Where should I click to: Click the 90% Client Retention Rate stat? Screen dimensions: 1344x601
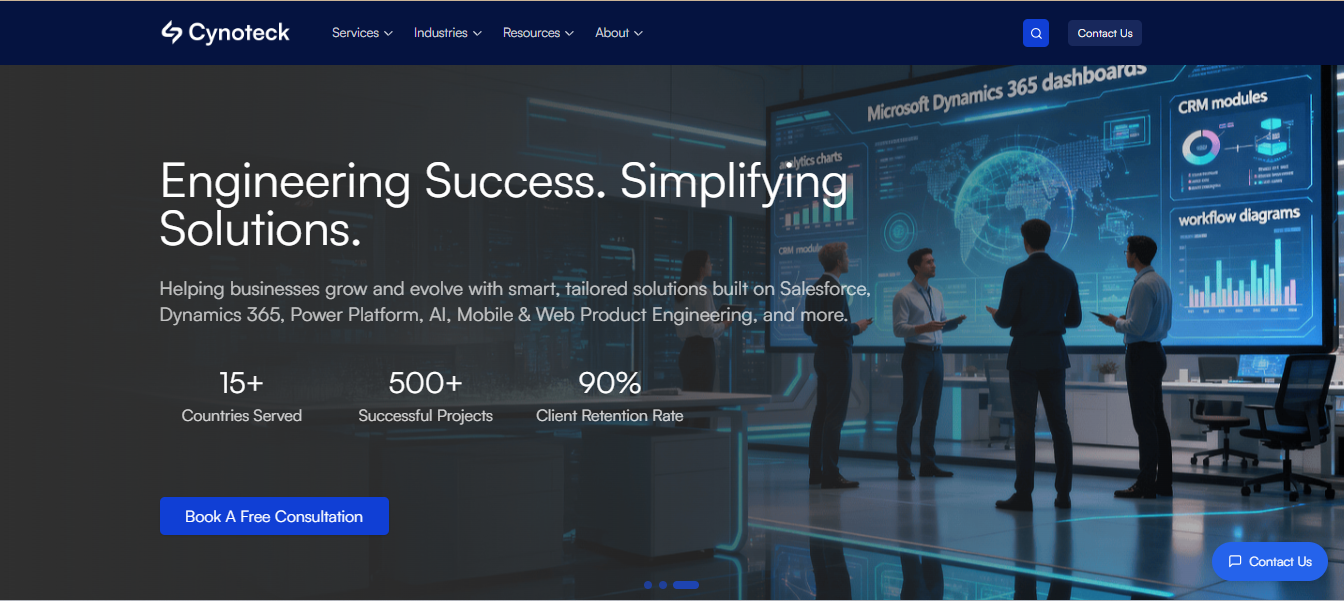click(x=609, y=397)
